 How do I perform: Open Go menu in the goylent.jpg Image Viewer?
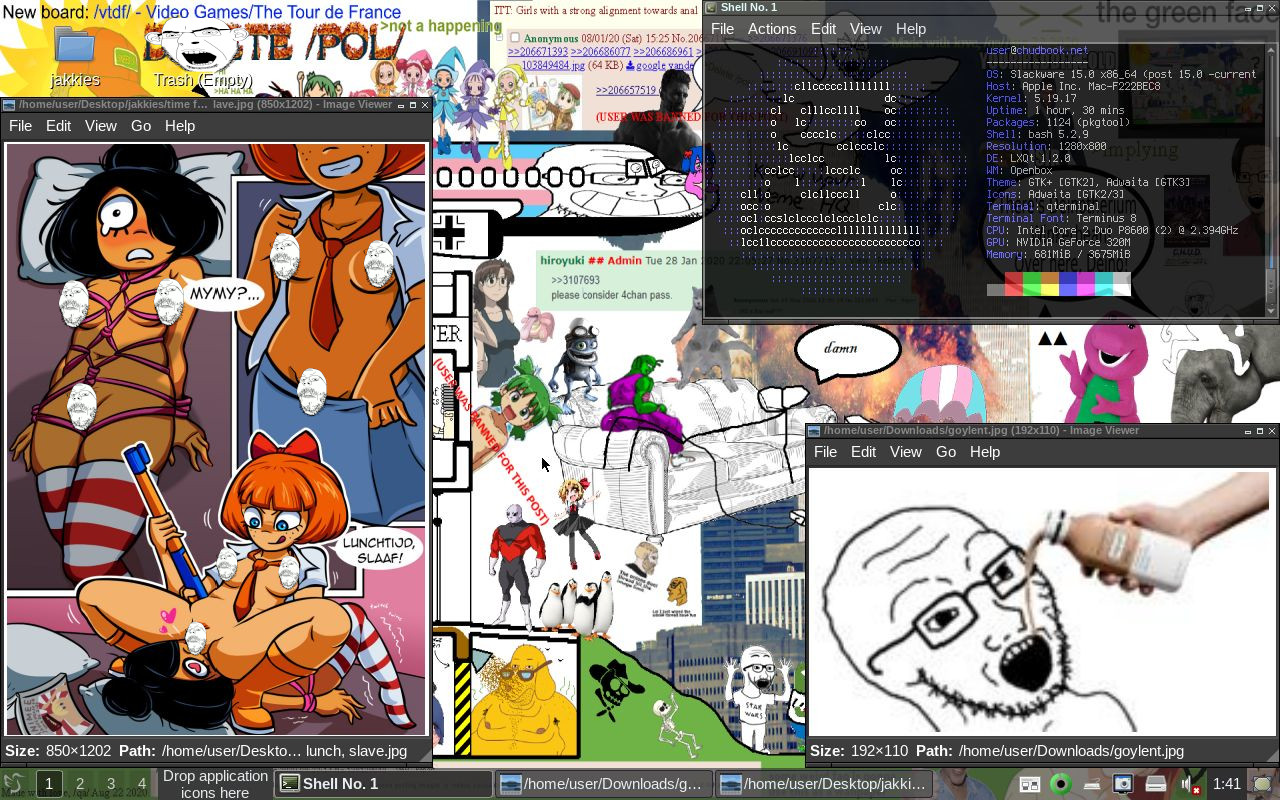(946, 452)
